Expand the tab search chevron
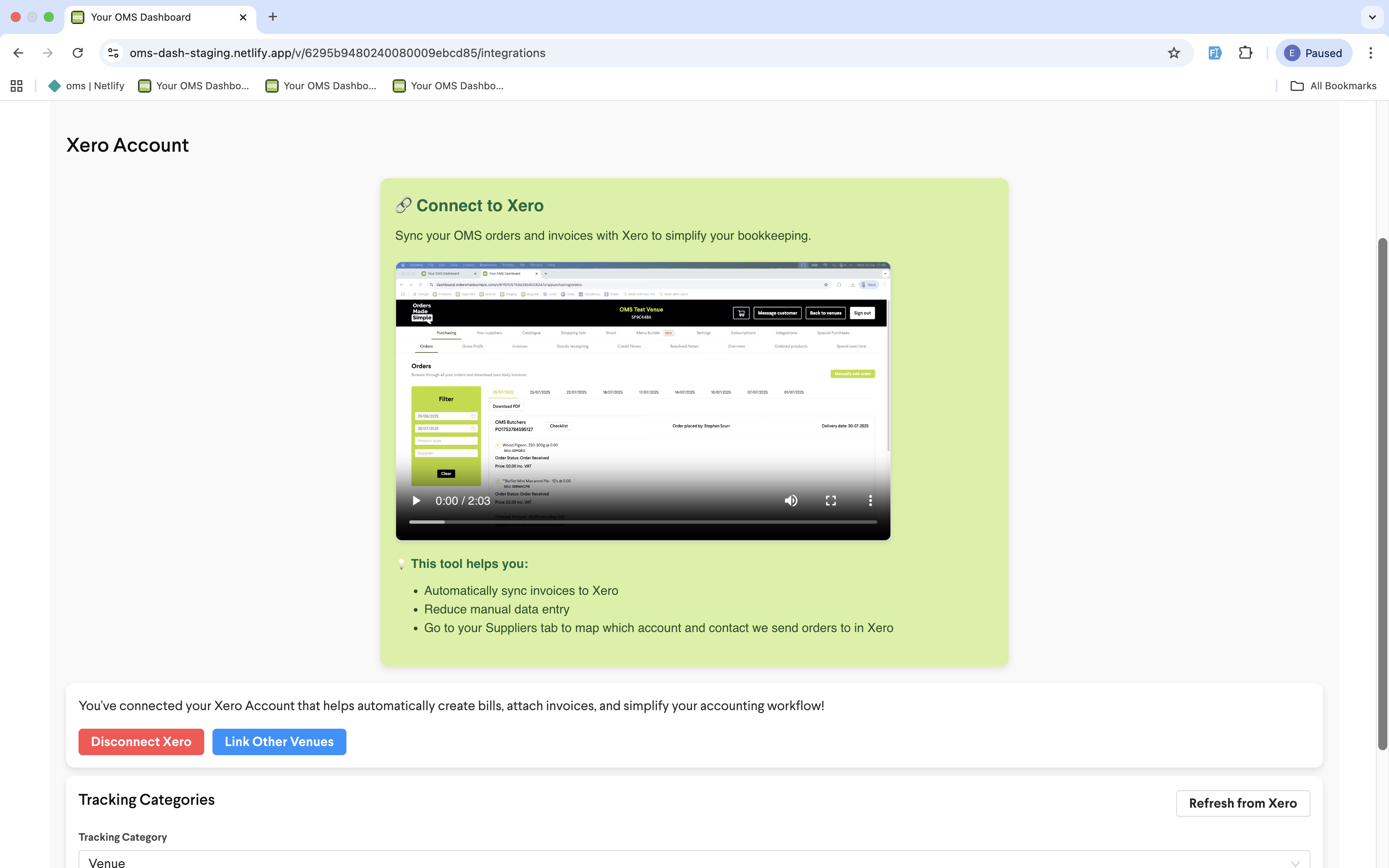Viewport: 1389px width, 868px height. click(1372, 17)
